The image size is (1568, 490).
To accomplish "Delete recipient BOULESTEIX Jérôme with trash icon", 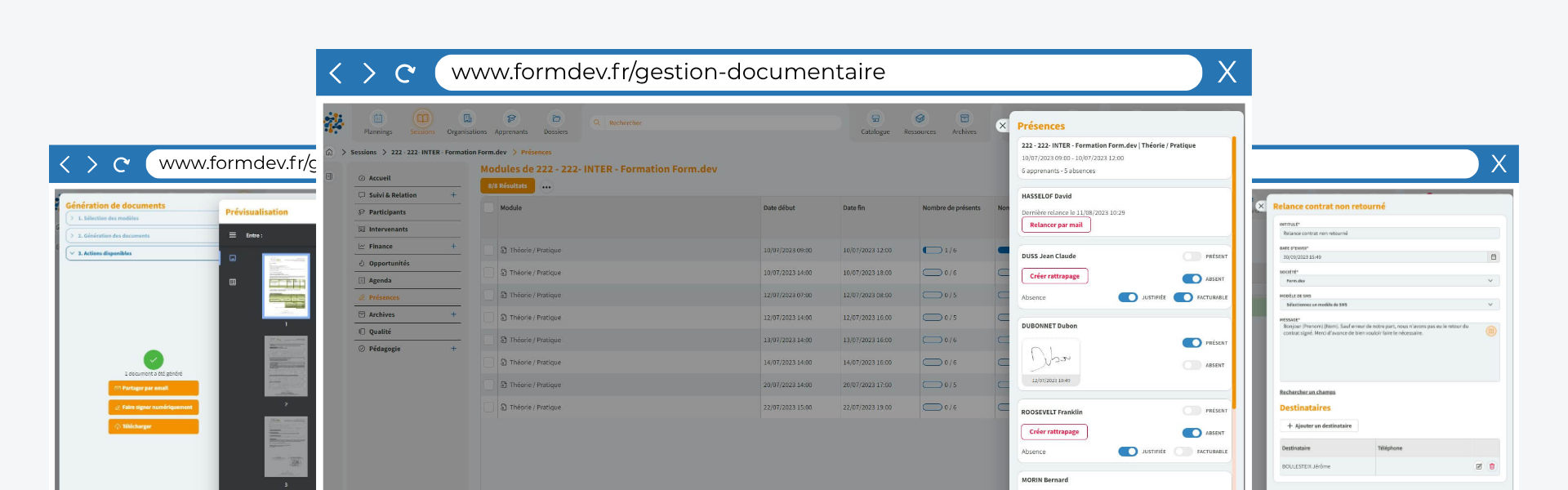I will (1492, 466).
